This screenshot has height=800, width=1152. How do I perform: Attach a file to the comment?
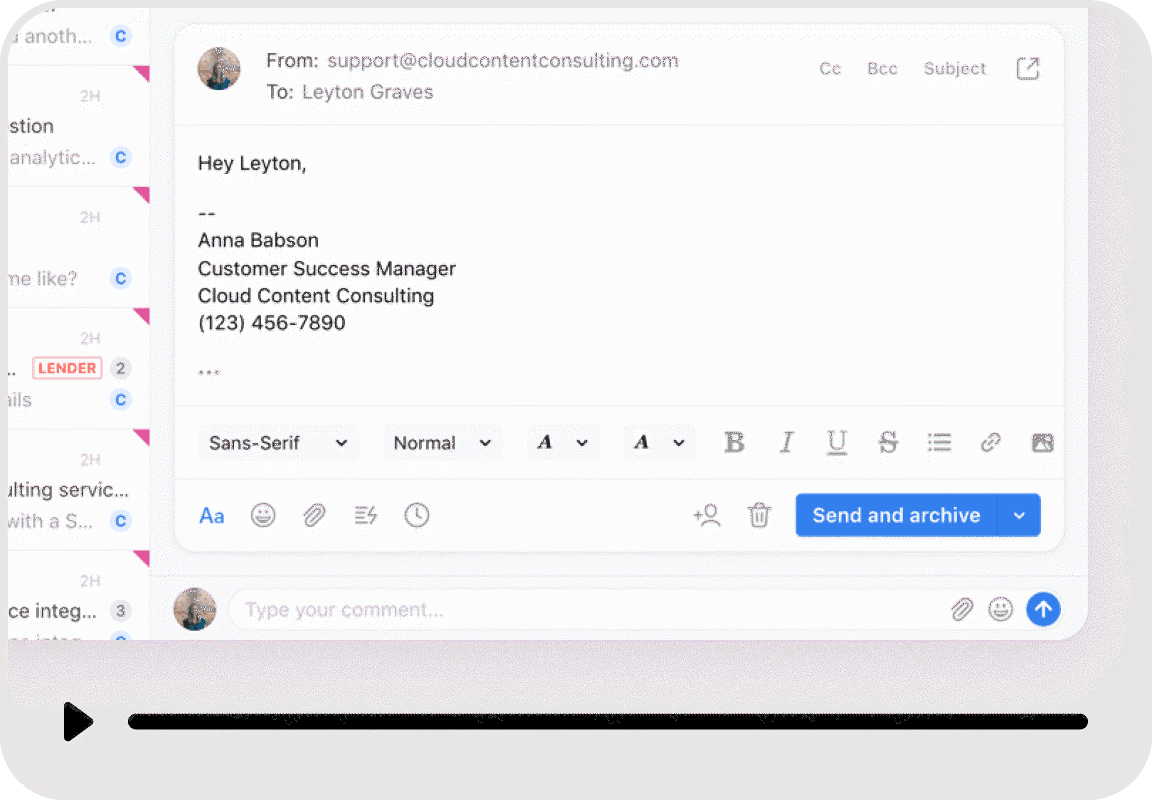point(962,609)
